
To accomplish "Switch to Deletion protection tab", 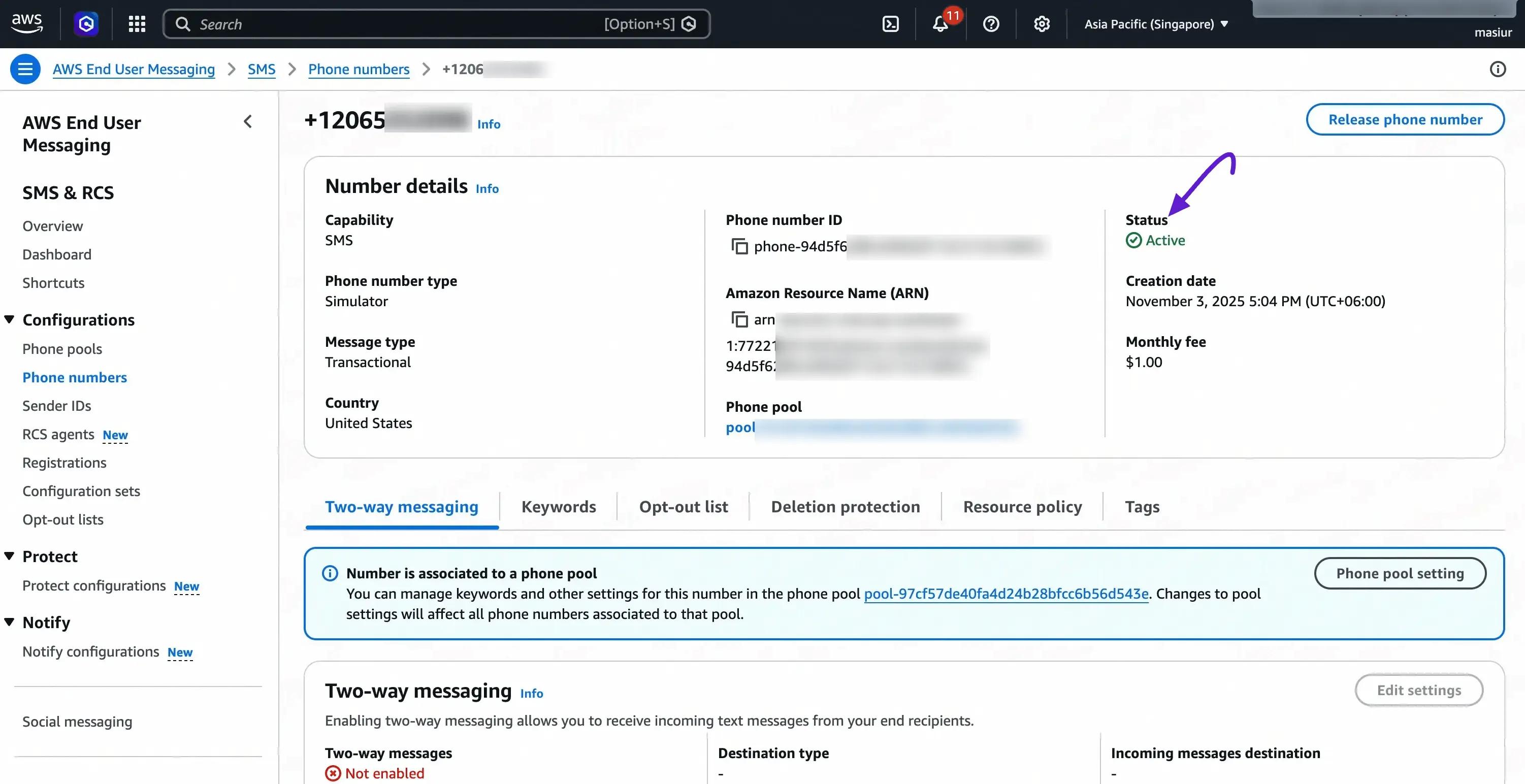I will [x=846, y=506].
